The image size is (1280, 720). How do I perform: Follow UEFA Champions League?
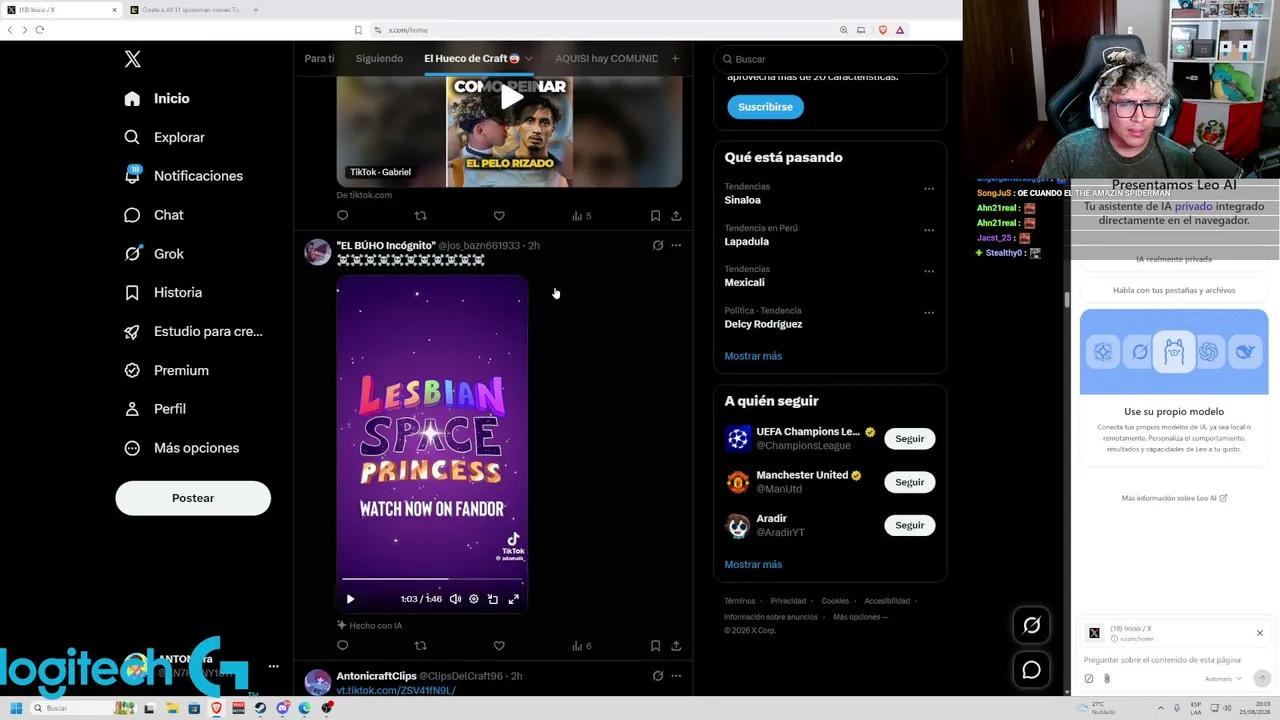coord(909,439)
